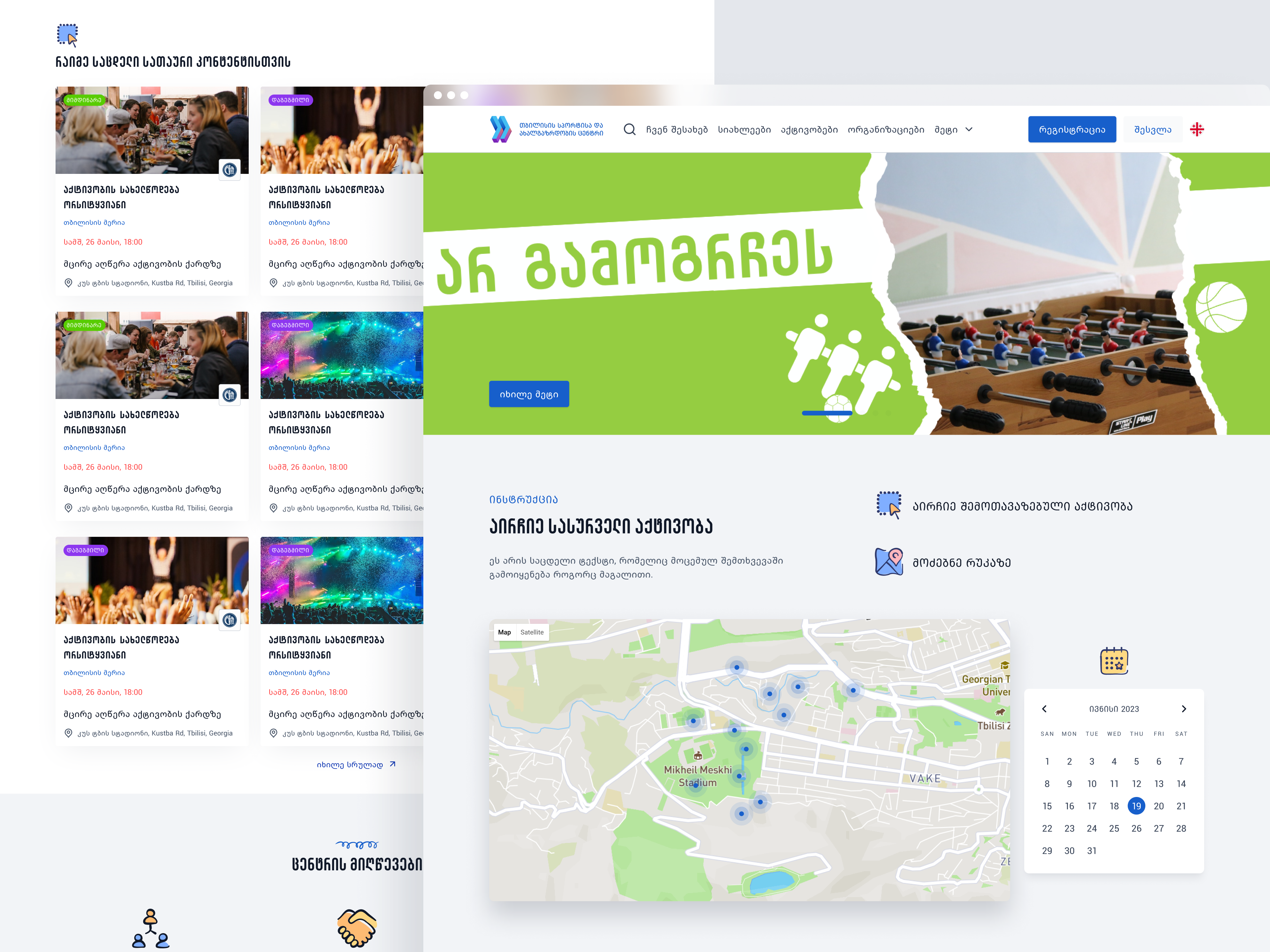Click the search magnifier icon in the navbar
The image size is (1270, 952).
[629, 129]
